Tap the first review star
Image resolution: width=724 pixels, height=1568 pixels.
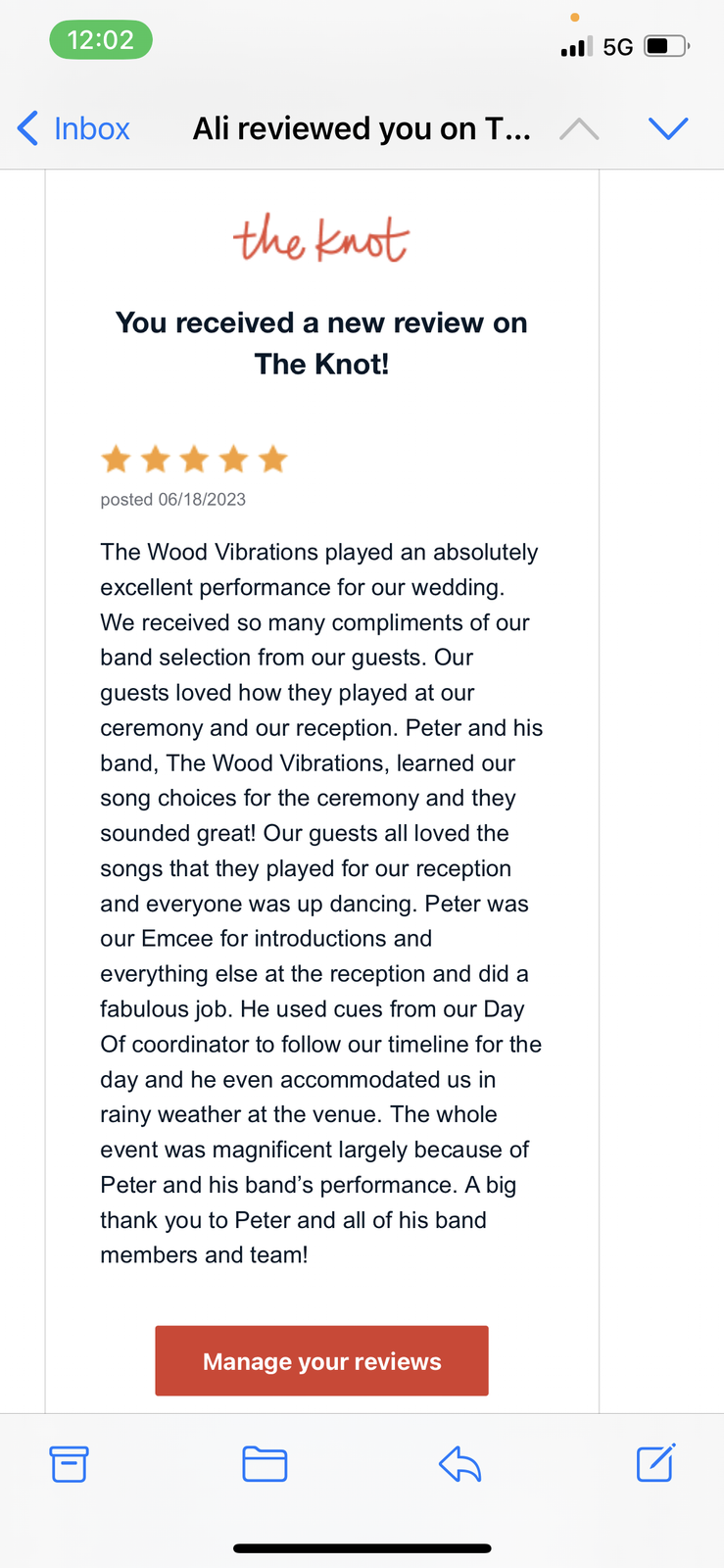click(116, 459)
